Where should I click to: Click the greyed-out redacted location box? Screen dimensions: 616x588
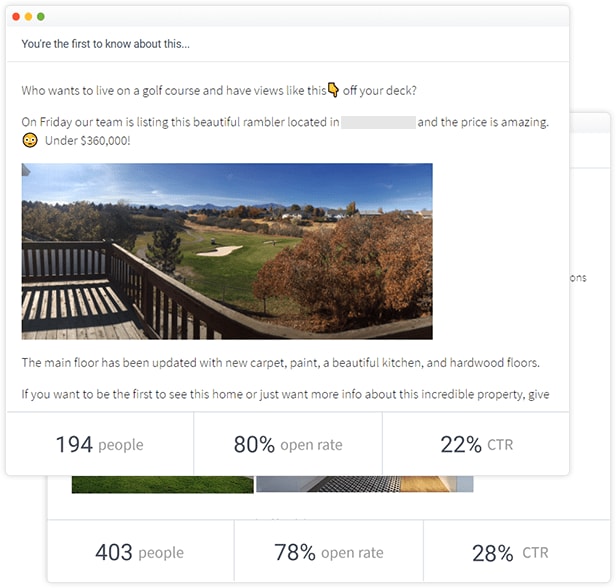378,122
